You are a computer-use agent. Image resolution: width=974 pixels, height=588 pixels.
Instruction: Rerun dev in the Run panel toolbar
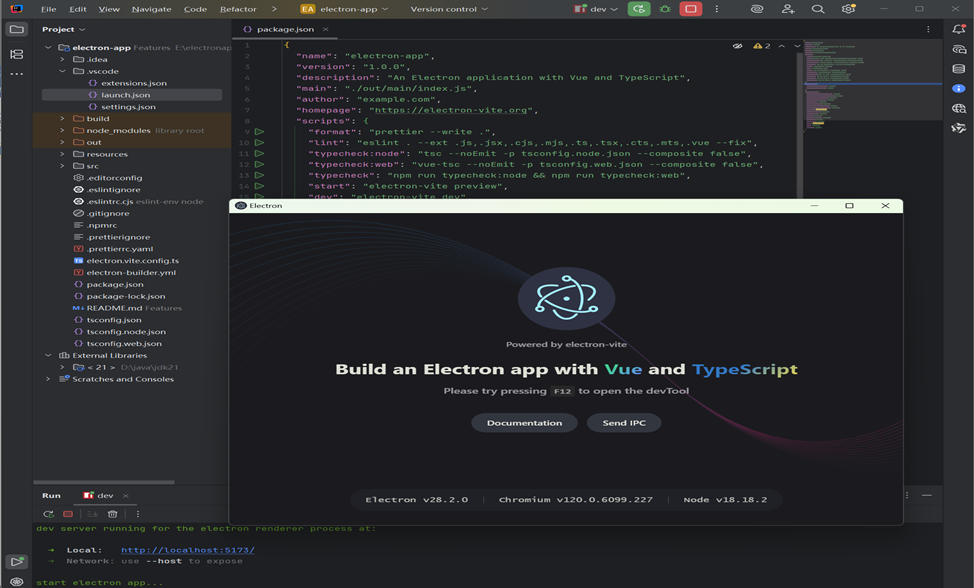[48, 514]
